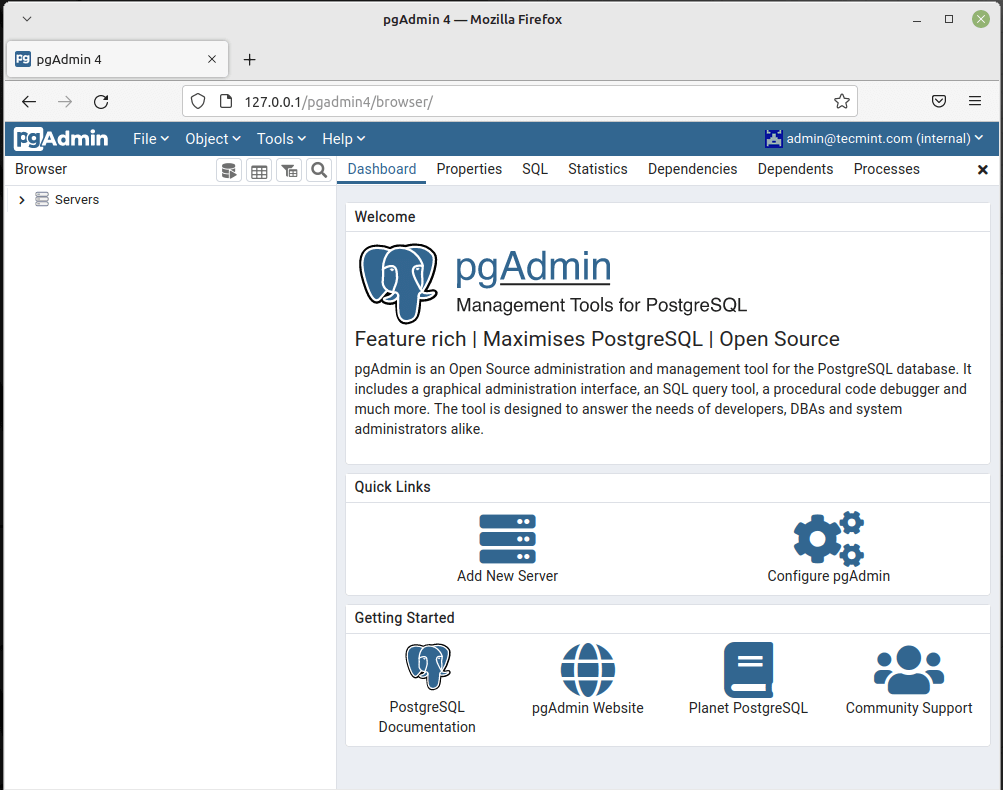Switch to the Dependents tab
This screenshot has height=790, width=1003.
(x=795, y=169)
